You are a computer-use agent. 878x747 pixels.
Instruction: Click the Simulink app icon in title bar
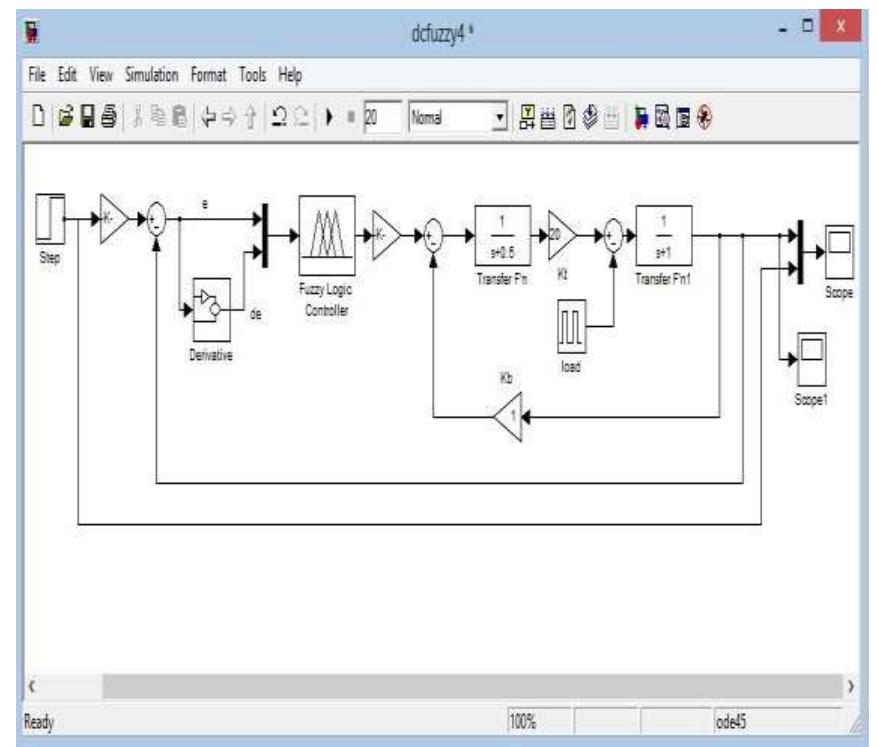pos(32,32)
